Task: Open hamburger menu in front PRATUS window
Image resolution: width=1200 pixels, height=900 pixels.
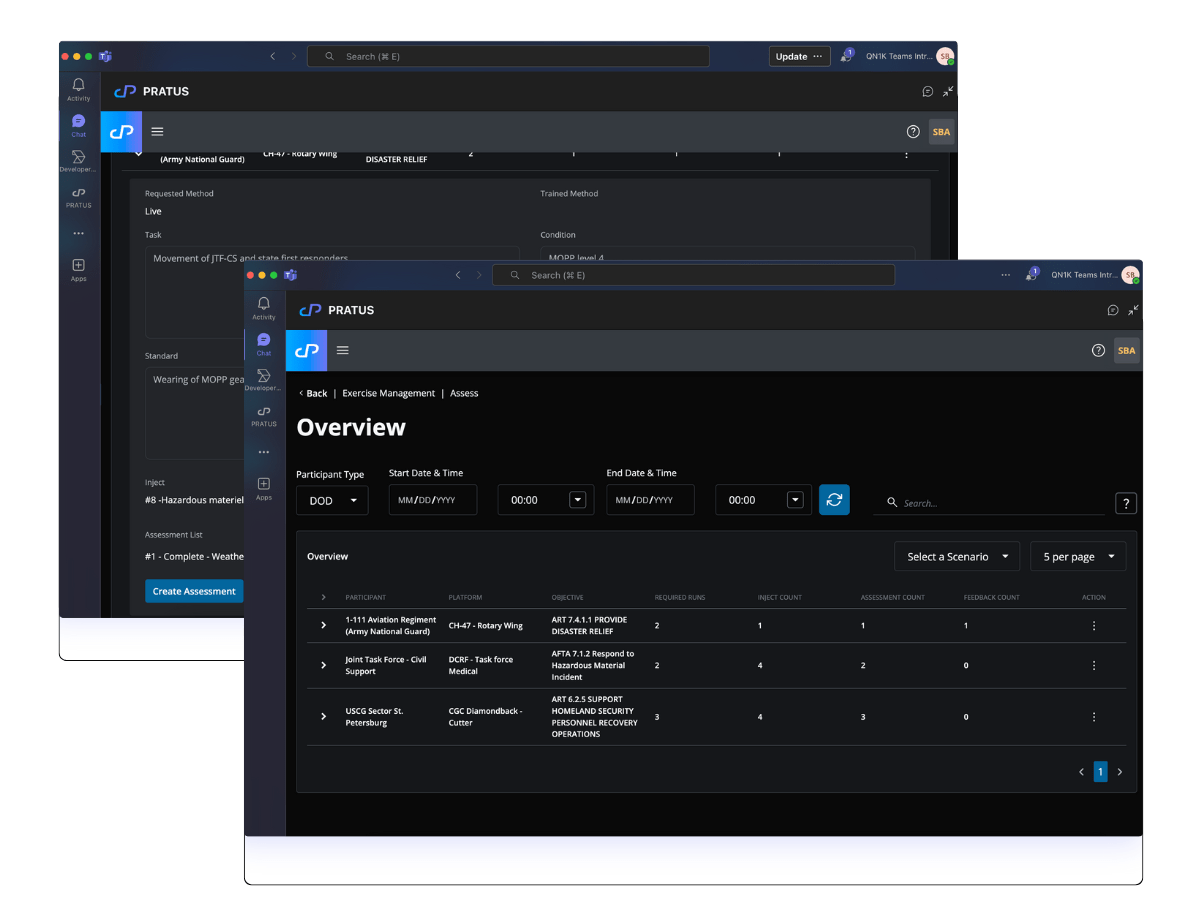Action: [343, 350]
